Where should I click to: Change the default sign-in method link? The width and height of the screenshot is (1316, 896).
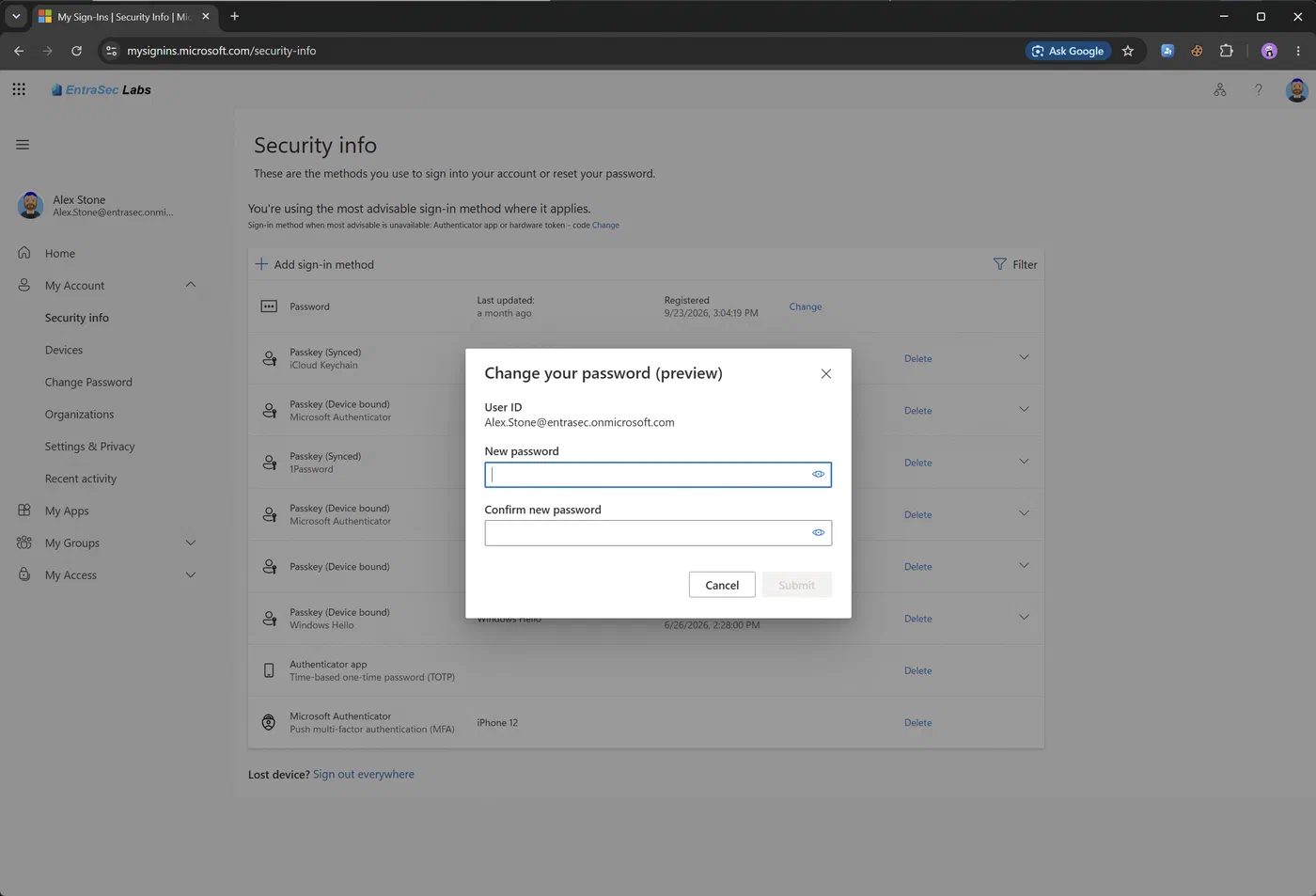(605, 226)
